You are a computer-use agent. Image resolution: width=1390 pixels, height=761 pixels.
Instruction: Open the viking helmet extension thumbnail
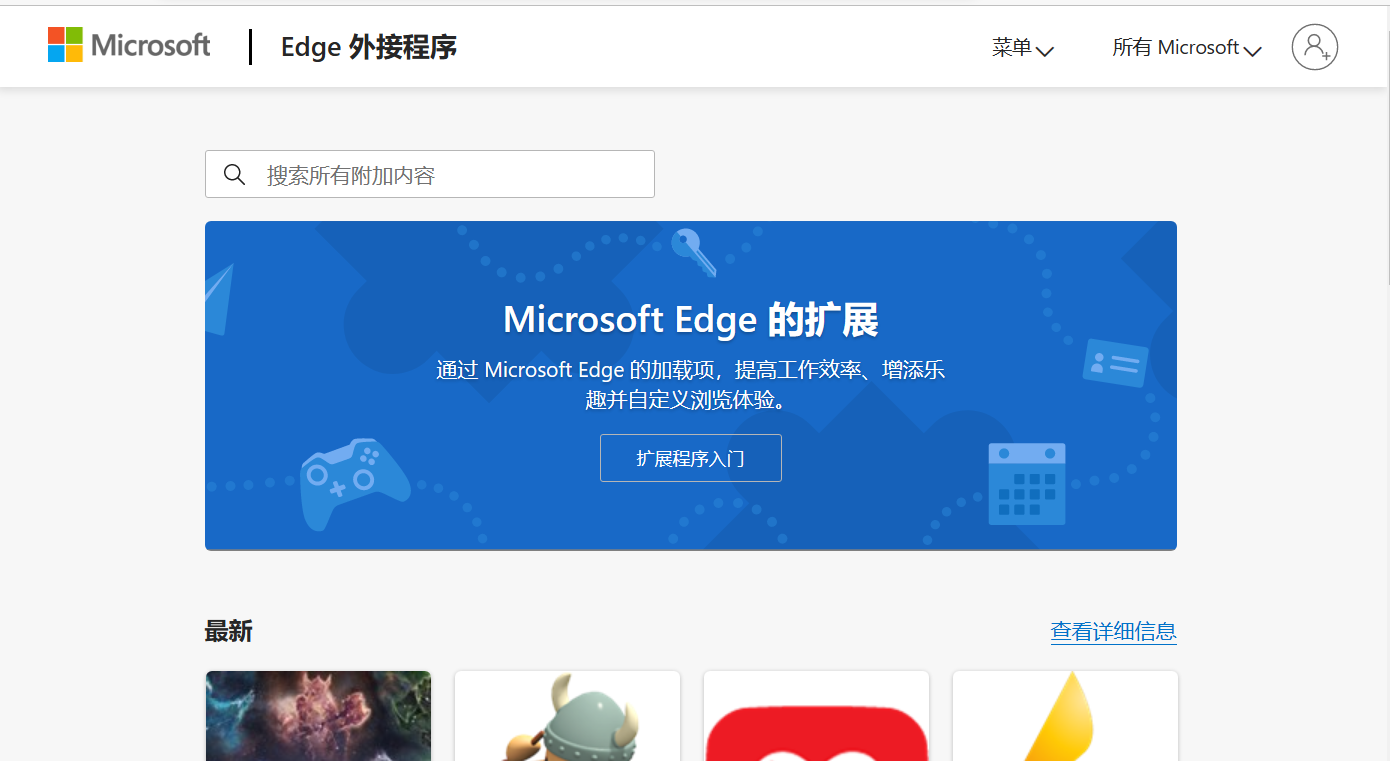(x=567, y=716)
